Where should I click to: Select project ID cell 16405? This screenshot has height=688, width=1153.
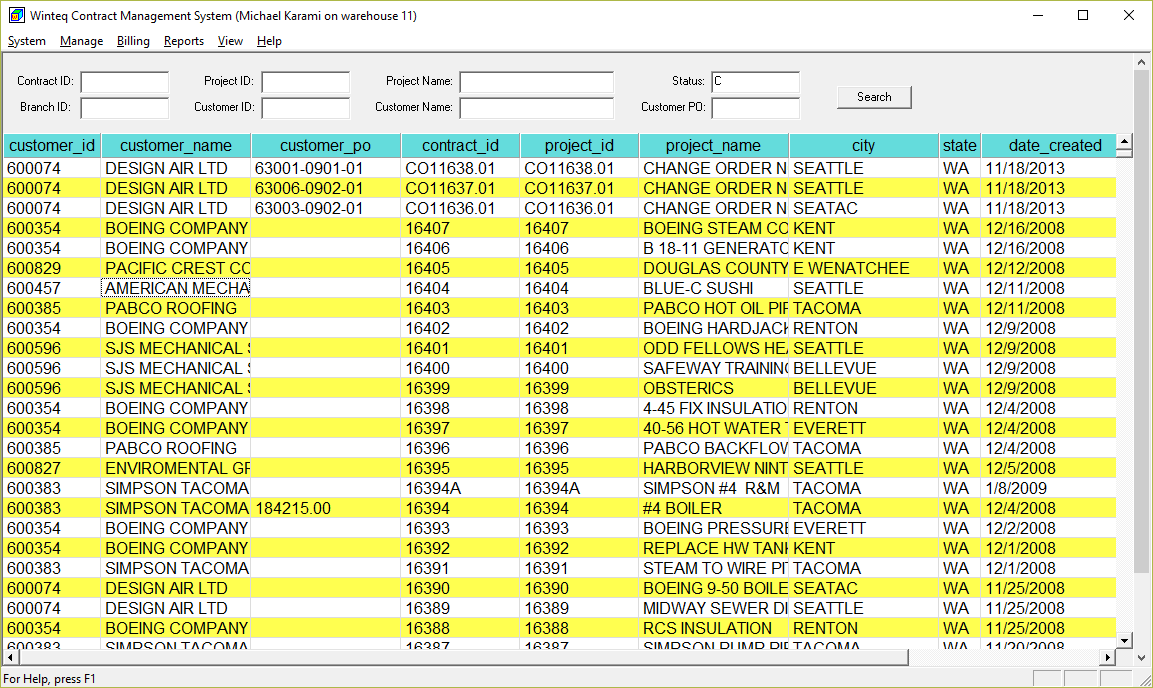click(579, 268)
